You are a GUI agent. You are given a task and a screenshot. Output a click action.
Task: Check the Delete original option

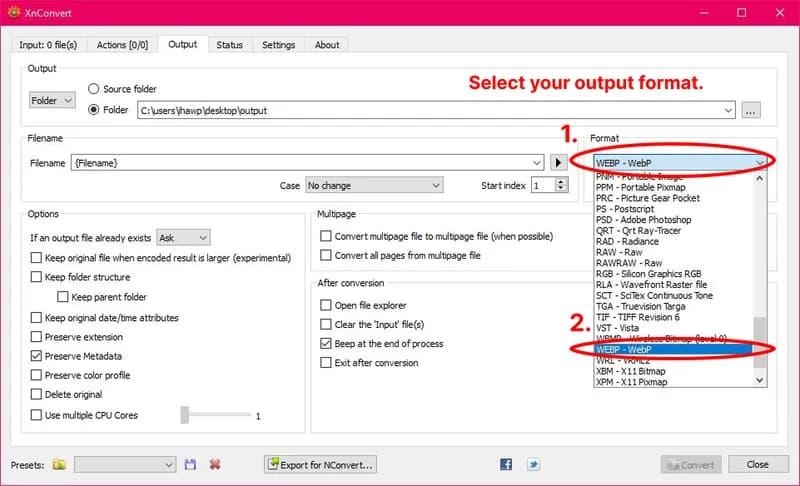[36, 394]
